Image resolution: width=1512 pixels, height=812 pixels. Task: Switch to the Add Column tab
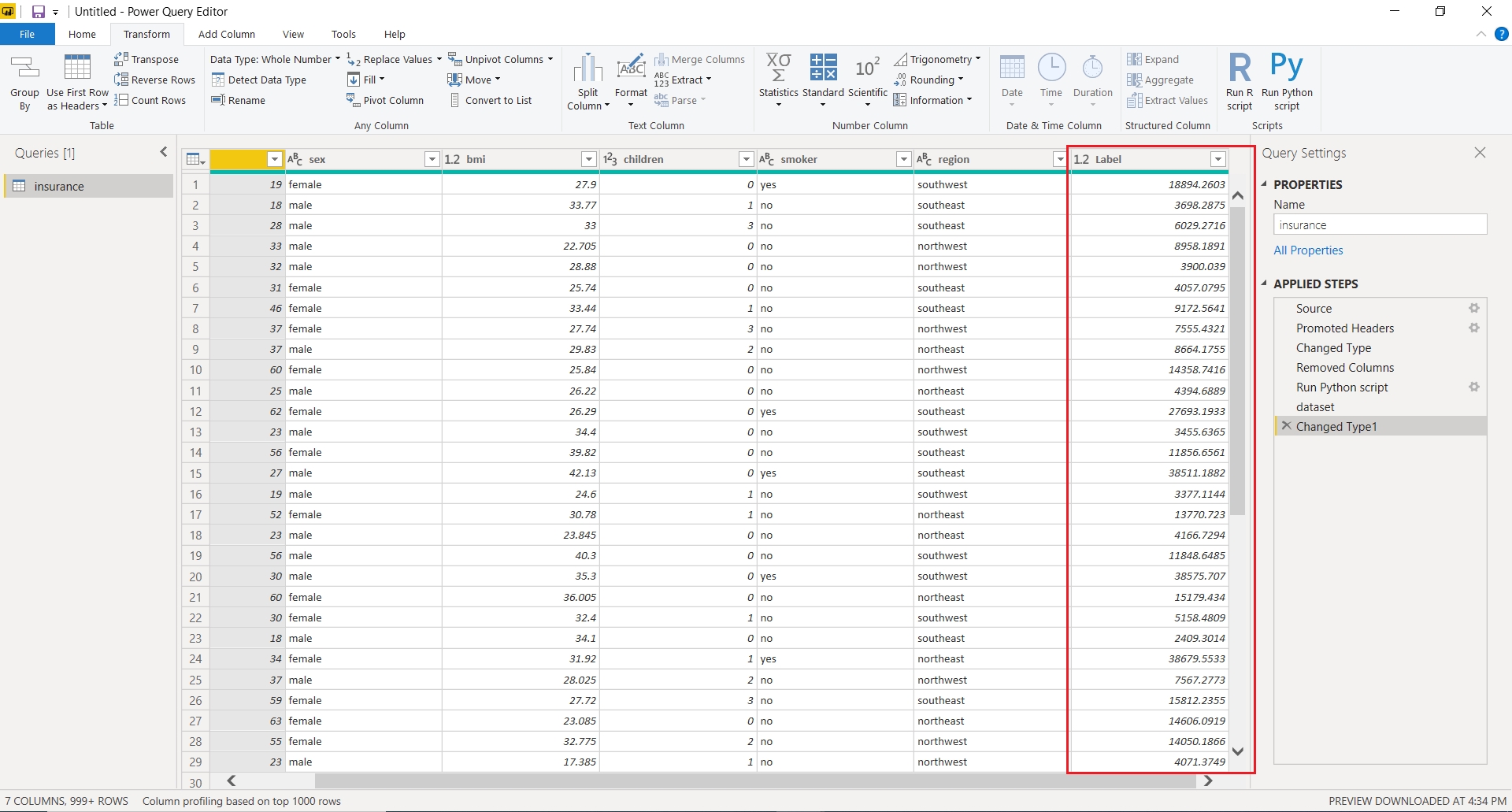click(226, 34)
